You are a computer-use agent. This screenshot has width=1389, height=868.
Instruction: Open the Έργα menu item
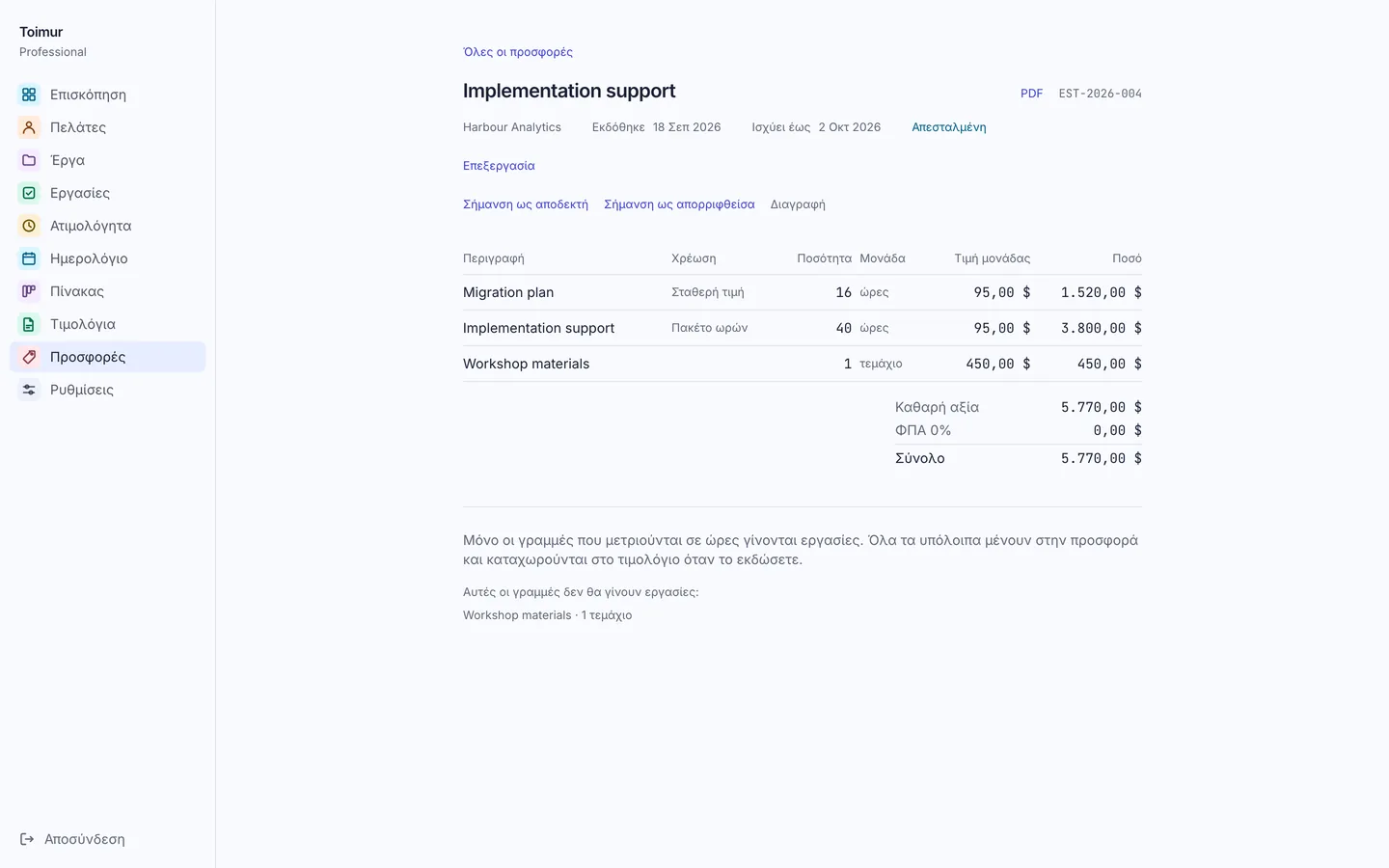pos(107,160)
